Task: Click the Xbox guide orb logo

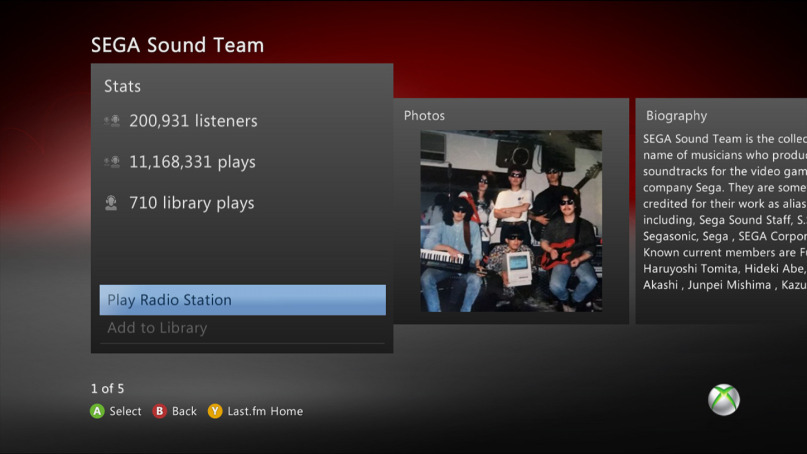Action: [724, 399]
